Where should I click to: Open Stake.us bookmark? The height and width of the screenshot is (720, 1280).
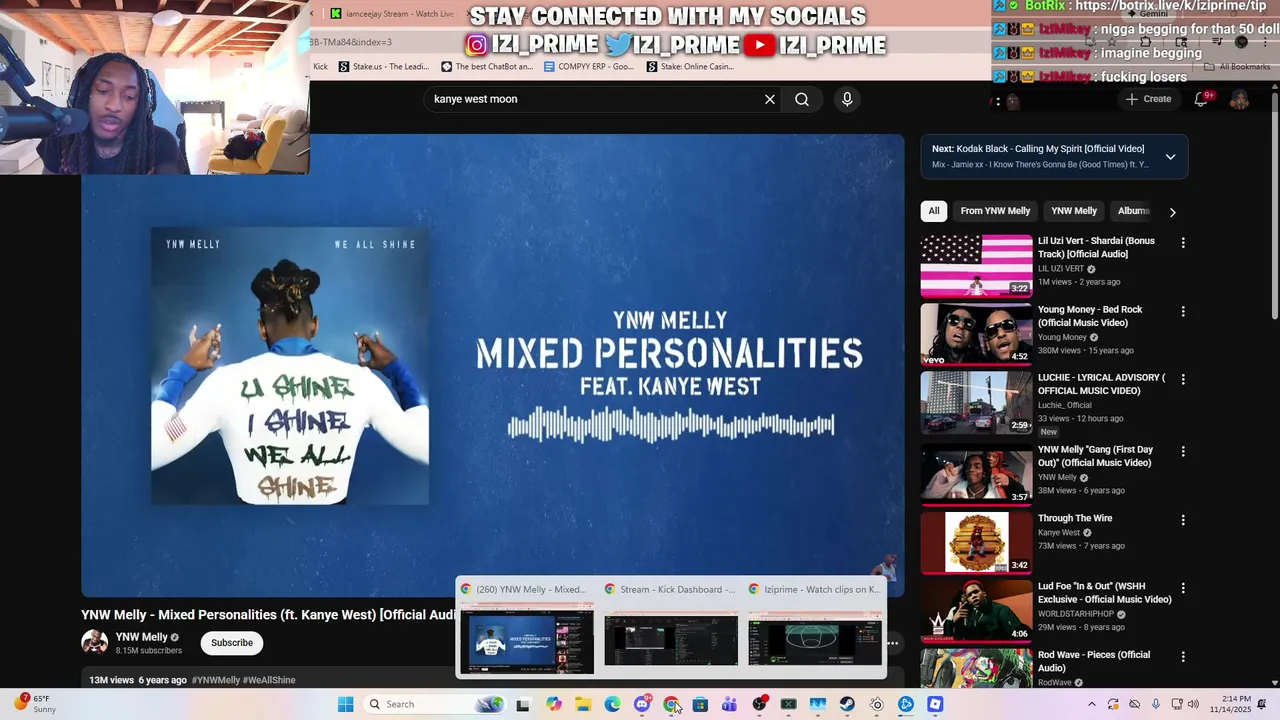pos(384,67)
